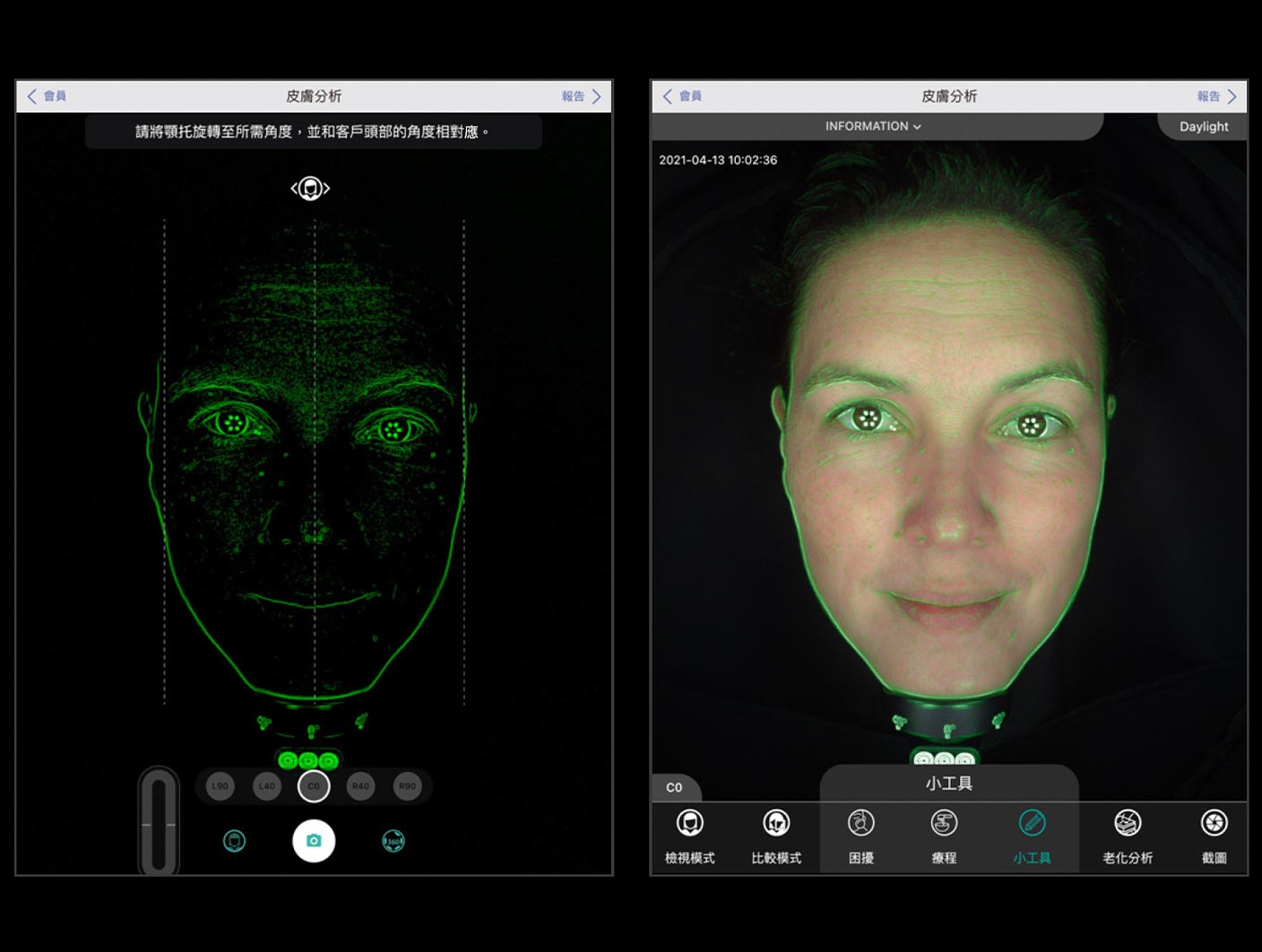Click the vertical slider in left panel
The image size is (1262, 952).
(x=159, y=823)
